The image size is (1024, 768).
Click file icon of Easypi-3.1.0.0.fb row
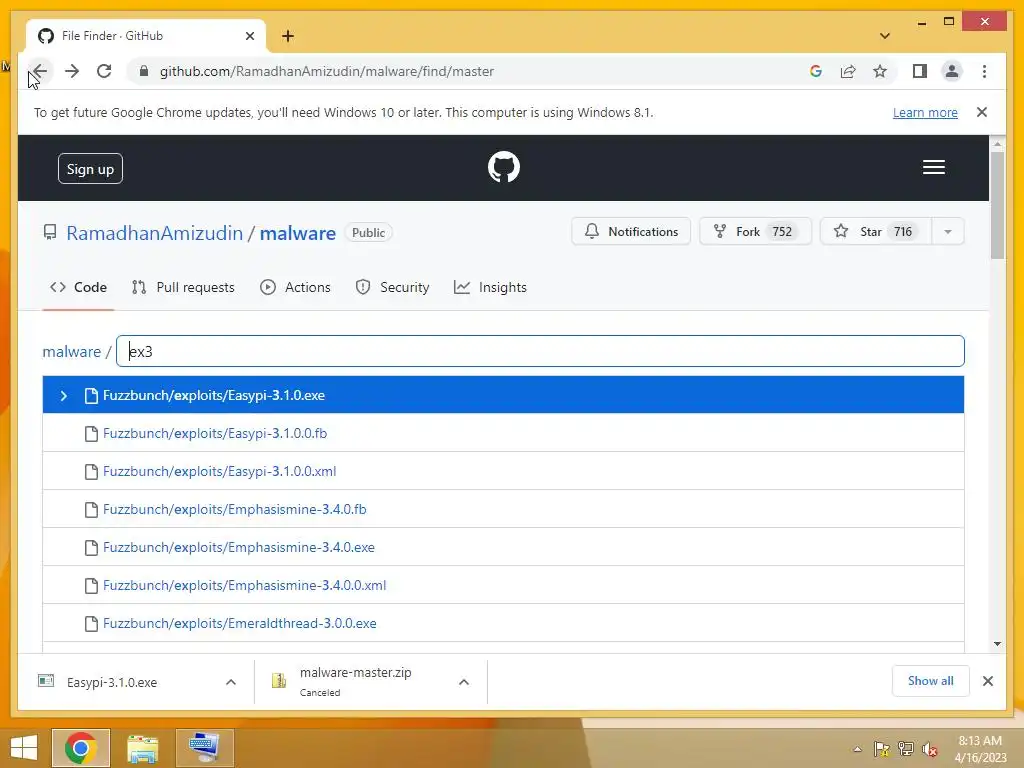(91, 434)
